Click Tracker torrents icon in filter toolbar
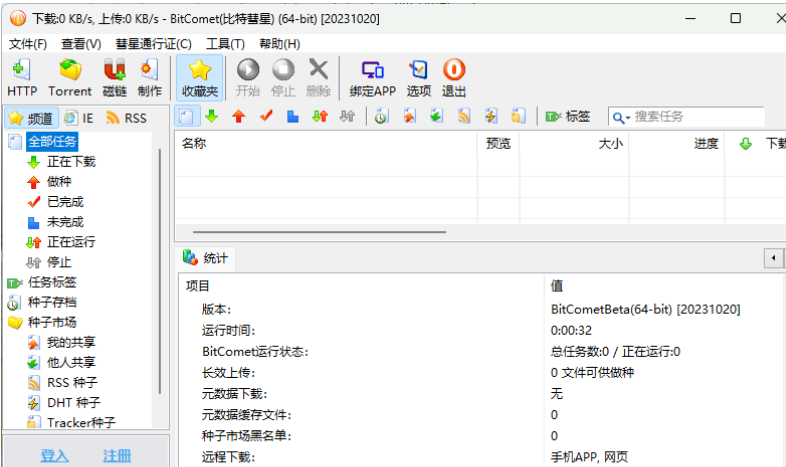 [518, 117]
